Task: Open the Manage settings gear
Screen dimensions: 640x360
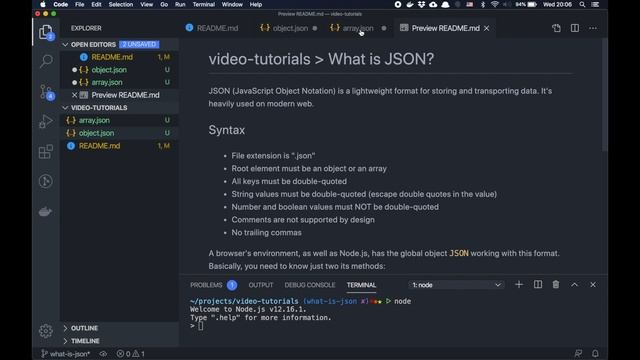Action: click(x=46, y=331)
